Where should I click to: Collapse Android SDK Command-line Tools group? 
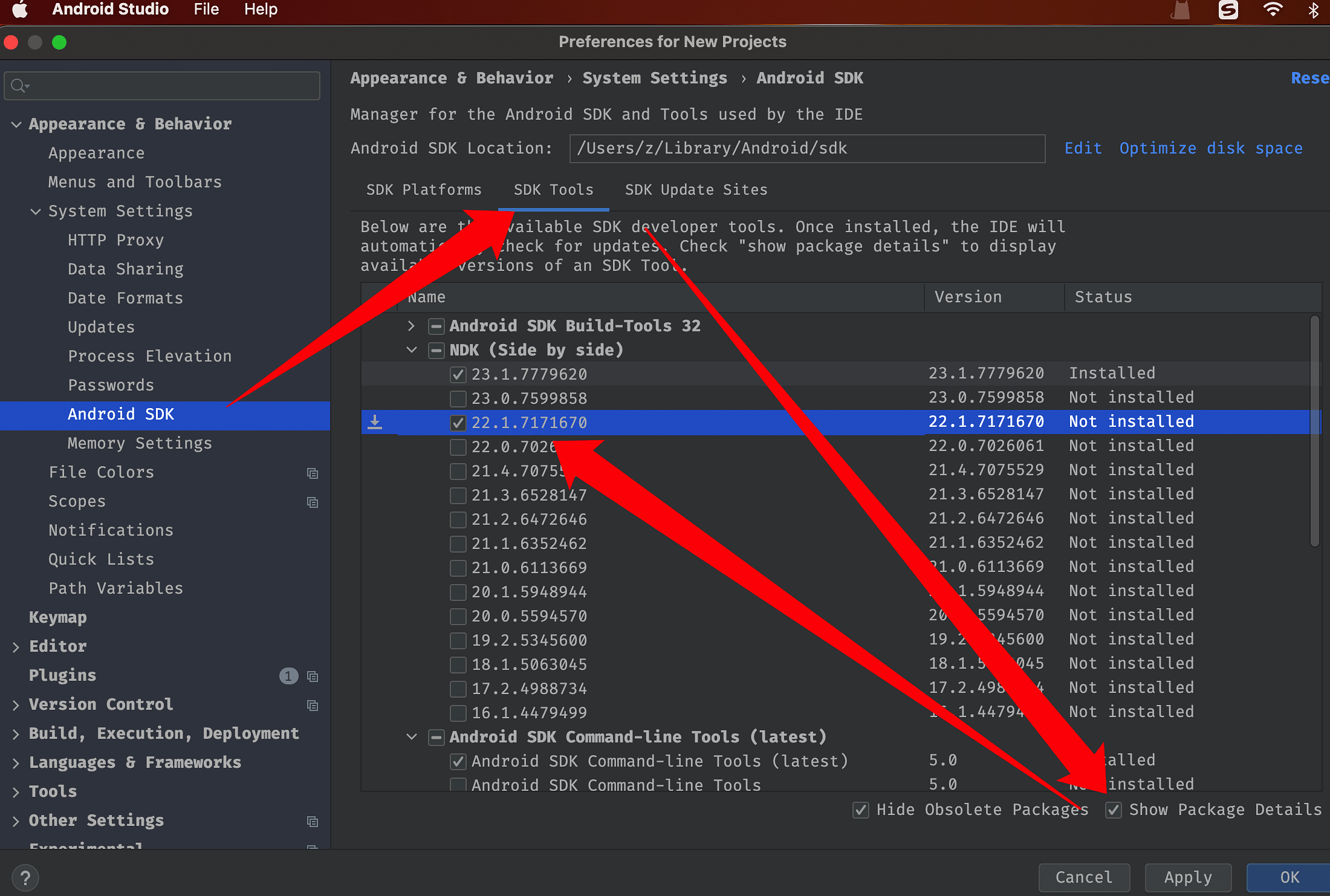pyautogui.click(x=412, y=737)
